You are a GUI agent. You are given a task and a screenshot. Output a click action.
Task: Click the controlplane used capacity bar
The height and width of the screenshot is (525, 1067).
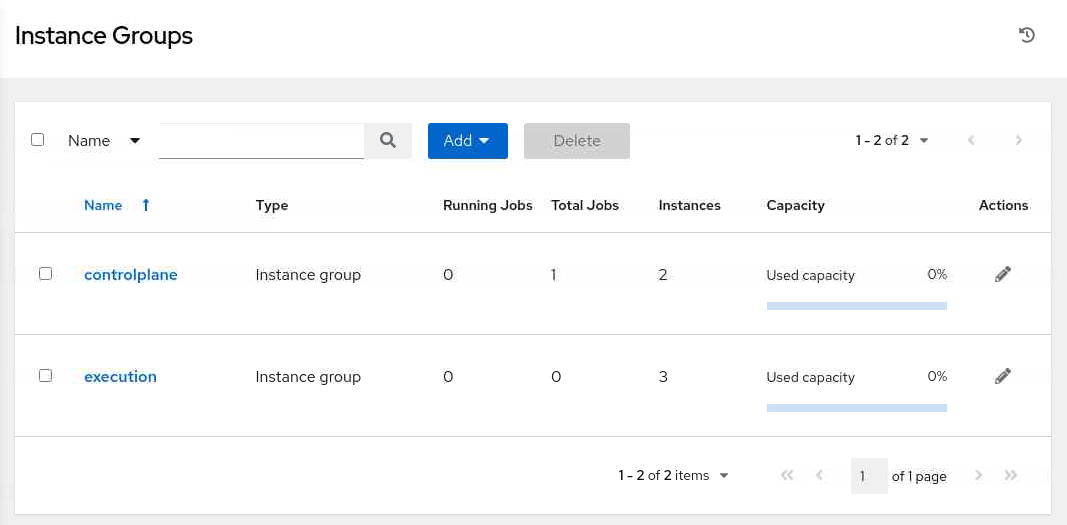click(x=856, y=306)
